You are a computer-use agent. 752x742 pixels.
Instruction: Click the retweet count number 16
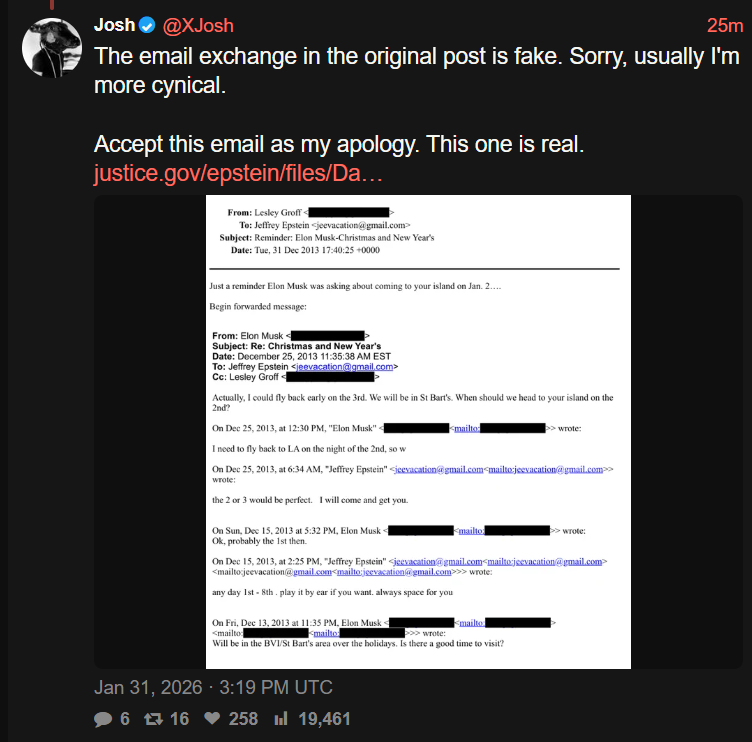tap(180, 719)
